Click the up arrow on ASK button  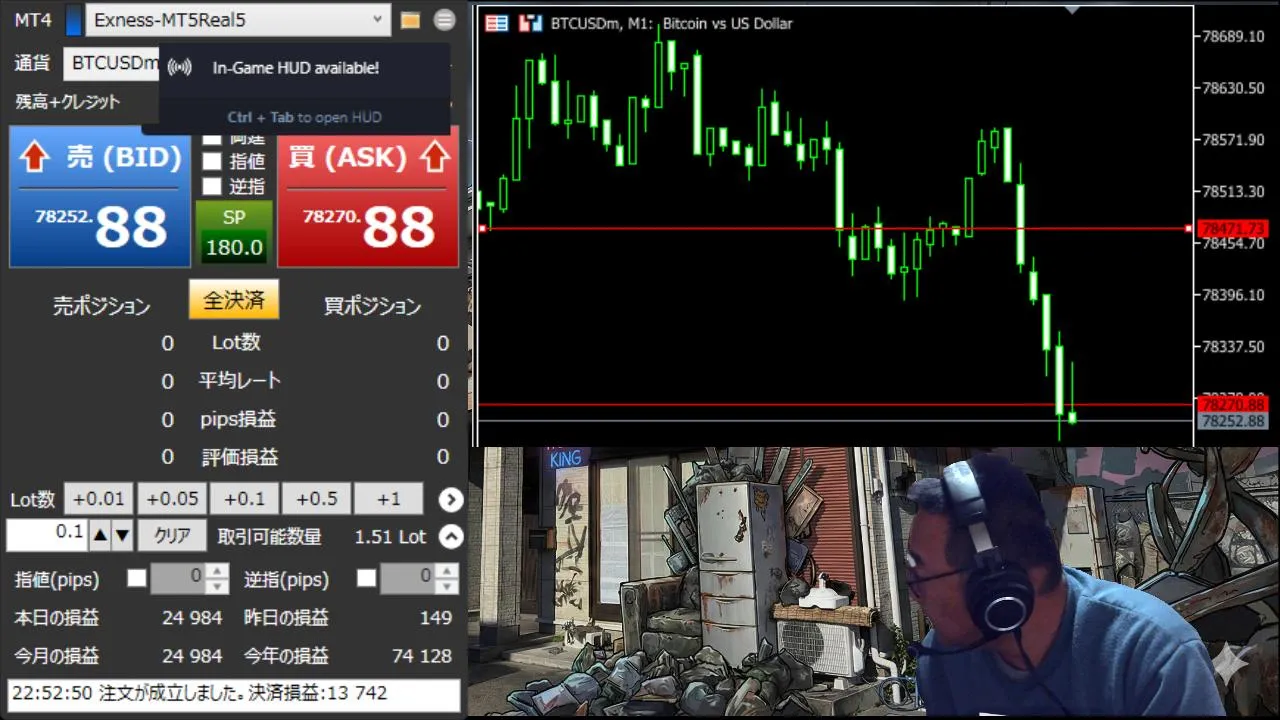[x=435, y=156]
